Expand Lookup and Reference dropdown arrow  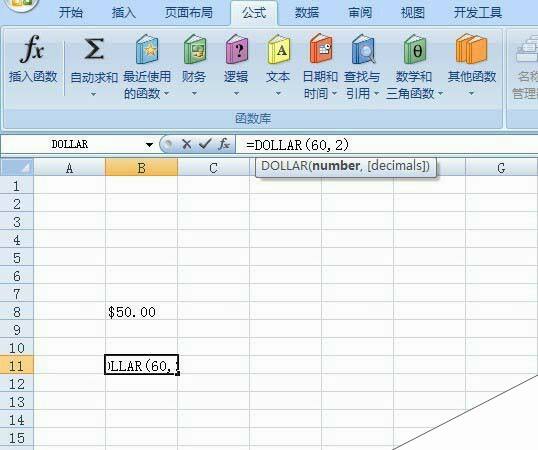[x=376, y=93]
